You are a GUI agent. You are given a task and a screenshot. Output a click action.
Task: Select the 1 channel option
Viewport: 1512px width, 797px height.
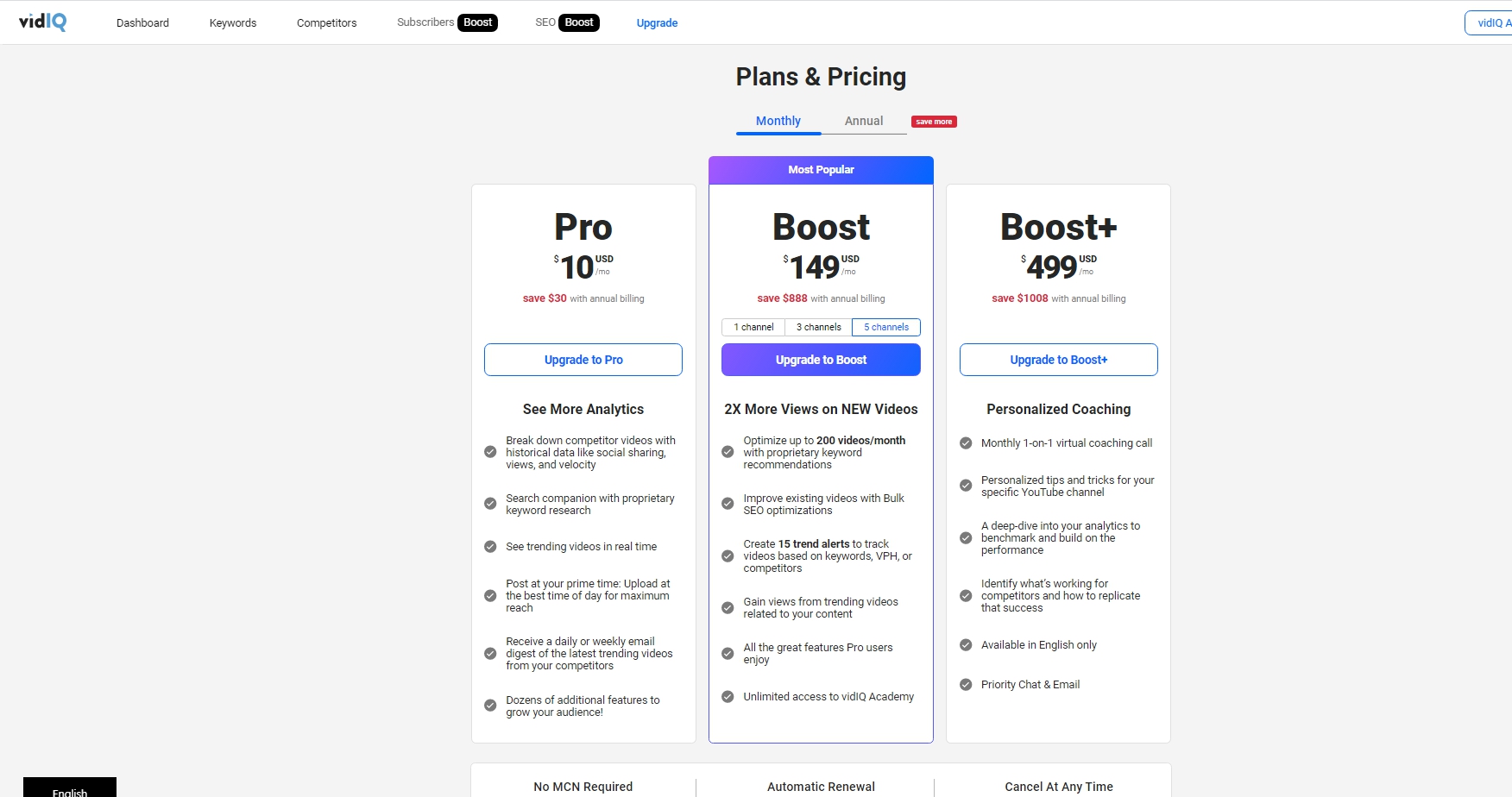tap(753, 327)
